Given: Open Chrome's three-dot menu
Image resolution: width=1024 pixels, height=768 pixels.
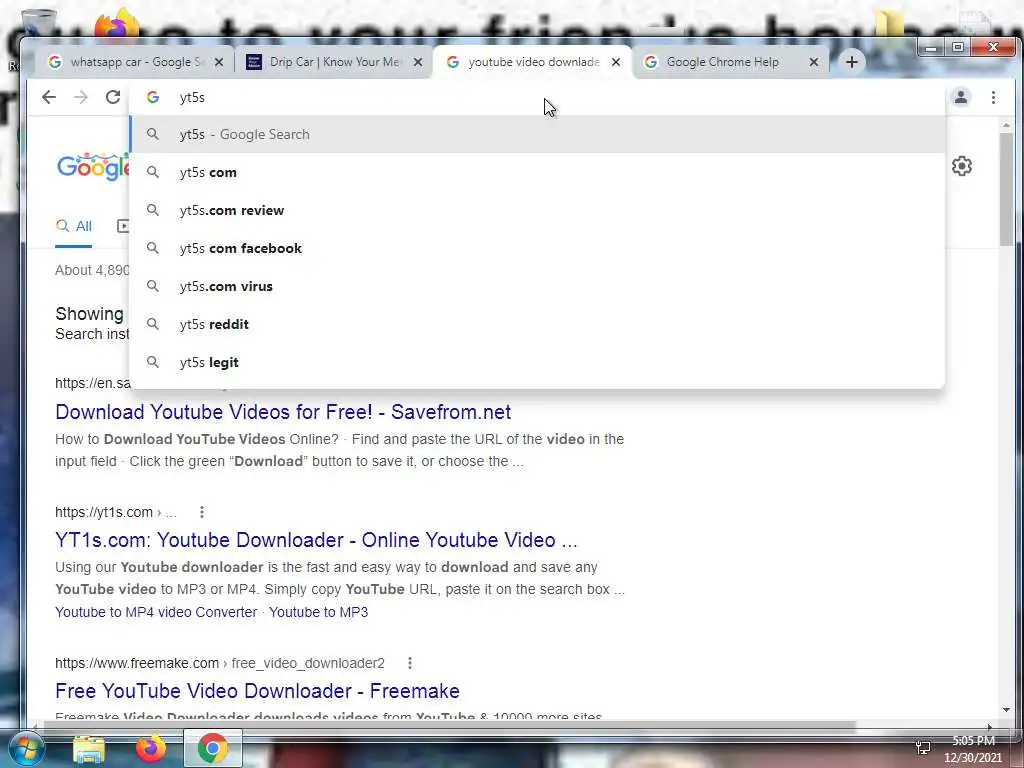Looking at the screenshot, I should click(x=993, y=97).
